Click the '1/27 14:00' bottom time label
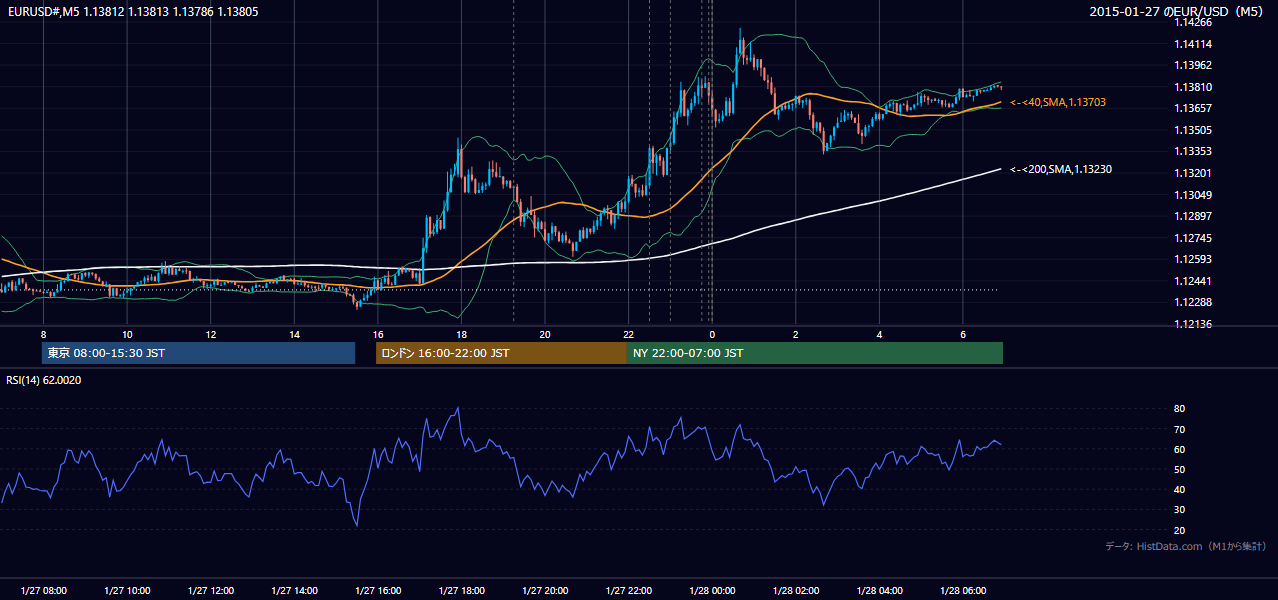The width and height of the screenshot is (1278, 600). [x=294, y=591]
